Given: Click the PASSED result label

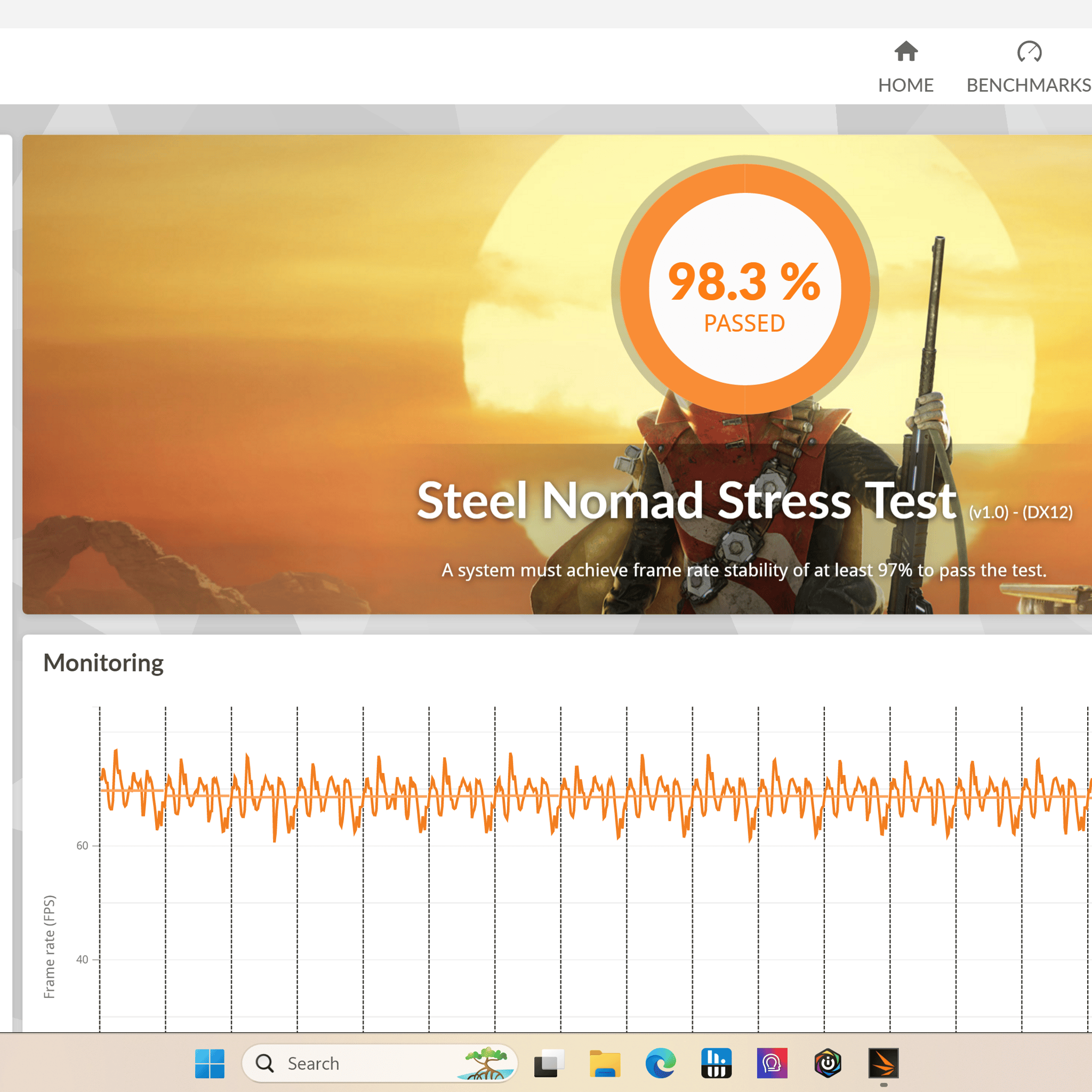Looking at the screenshot, I should click(x=744, y=323).
